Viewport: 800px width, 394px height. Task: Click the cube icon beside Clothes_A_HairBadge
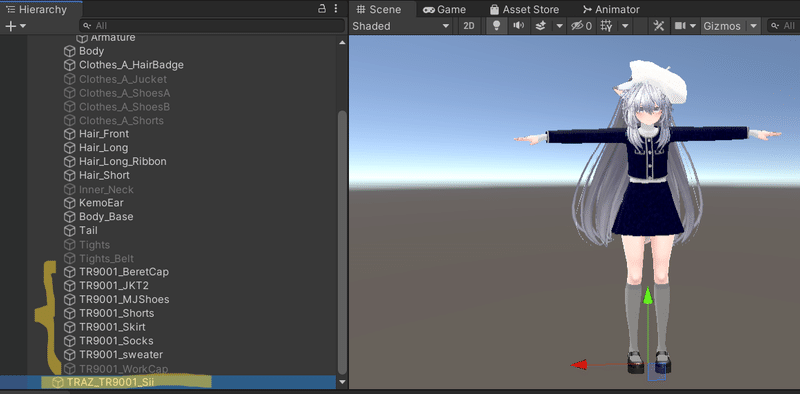pyautogui.click(x=69, y=65)
